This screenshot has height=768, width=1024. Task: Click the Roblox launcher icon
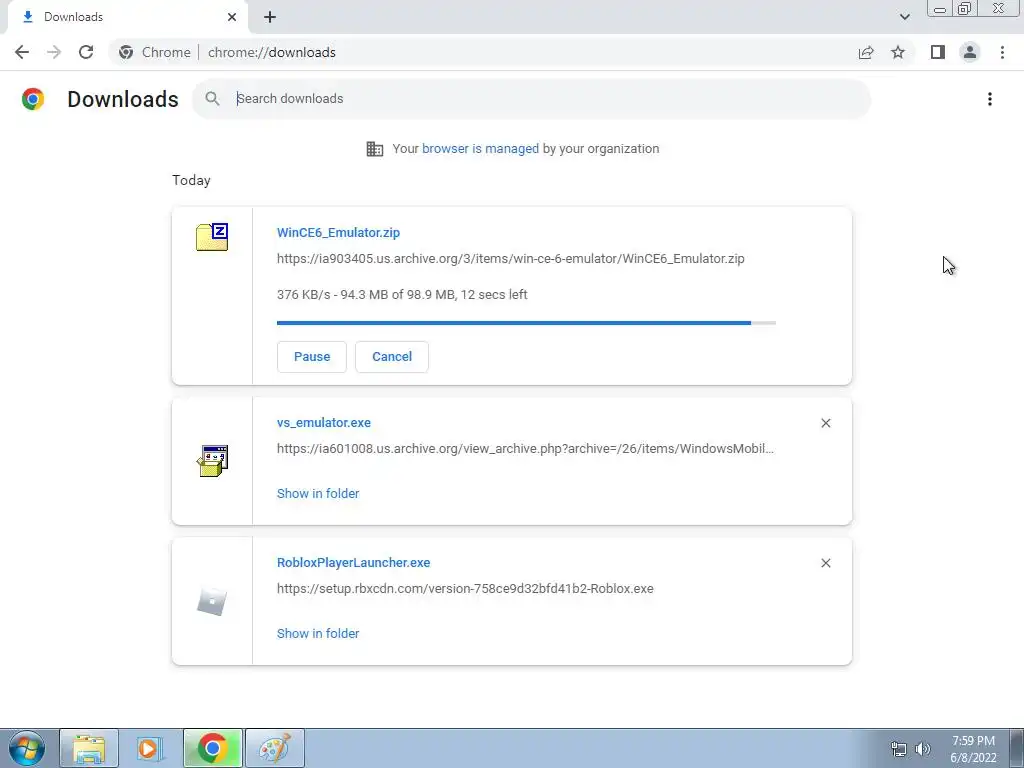[212, 601]
